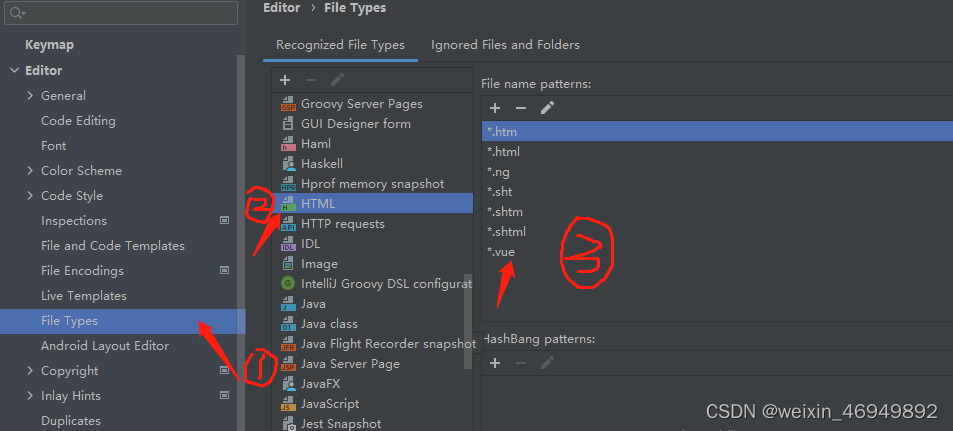Add a new recognized file type
Screen dimensions: 953x431
(x=284, y=80)
